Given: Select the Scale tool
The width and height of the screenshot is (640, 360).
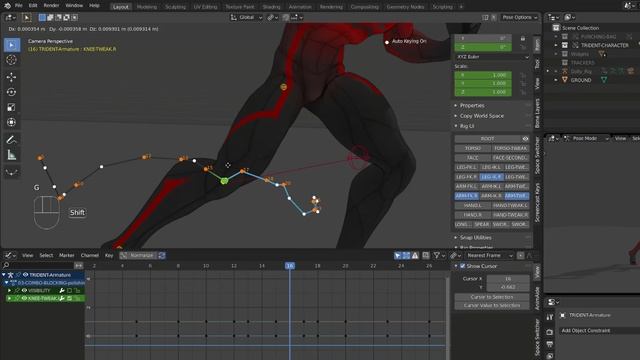Looking at the screenshot, I should pos(11,107).
